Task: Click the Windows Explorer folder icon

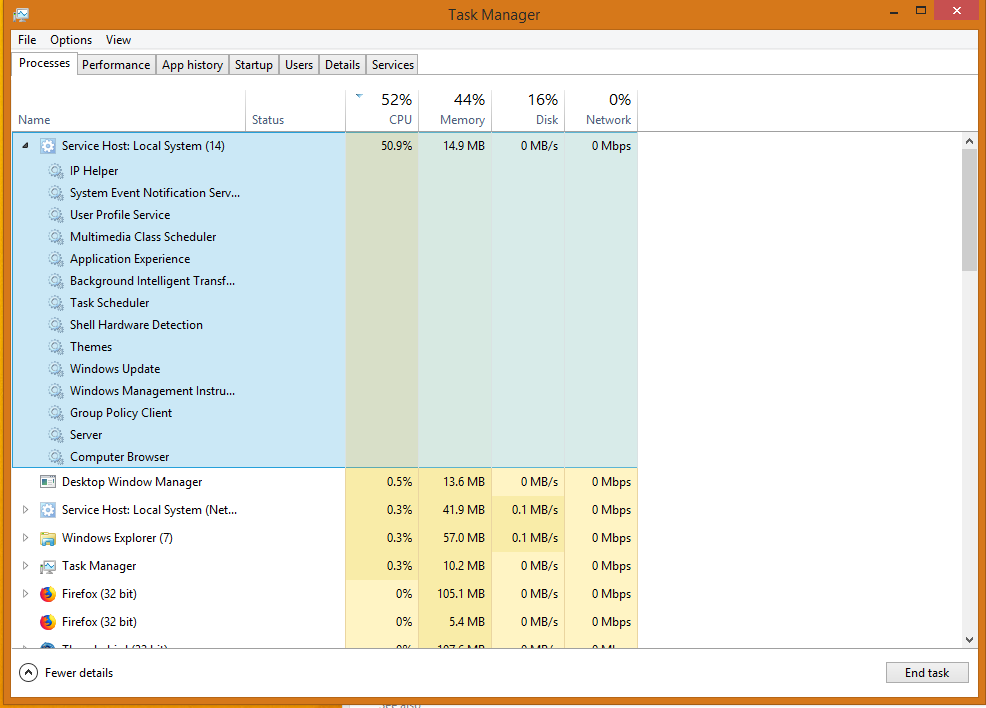Action: pos(47,538)
